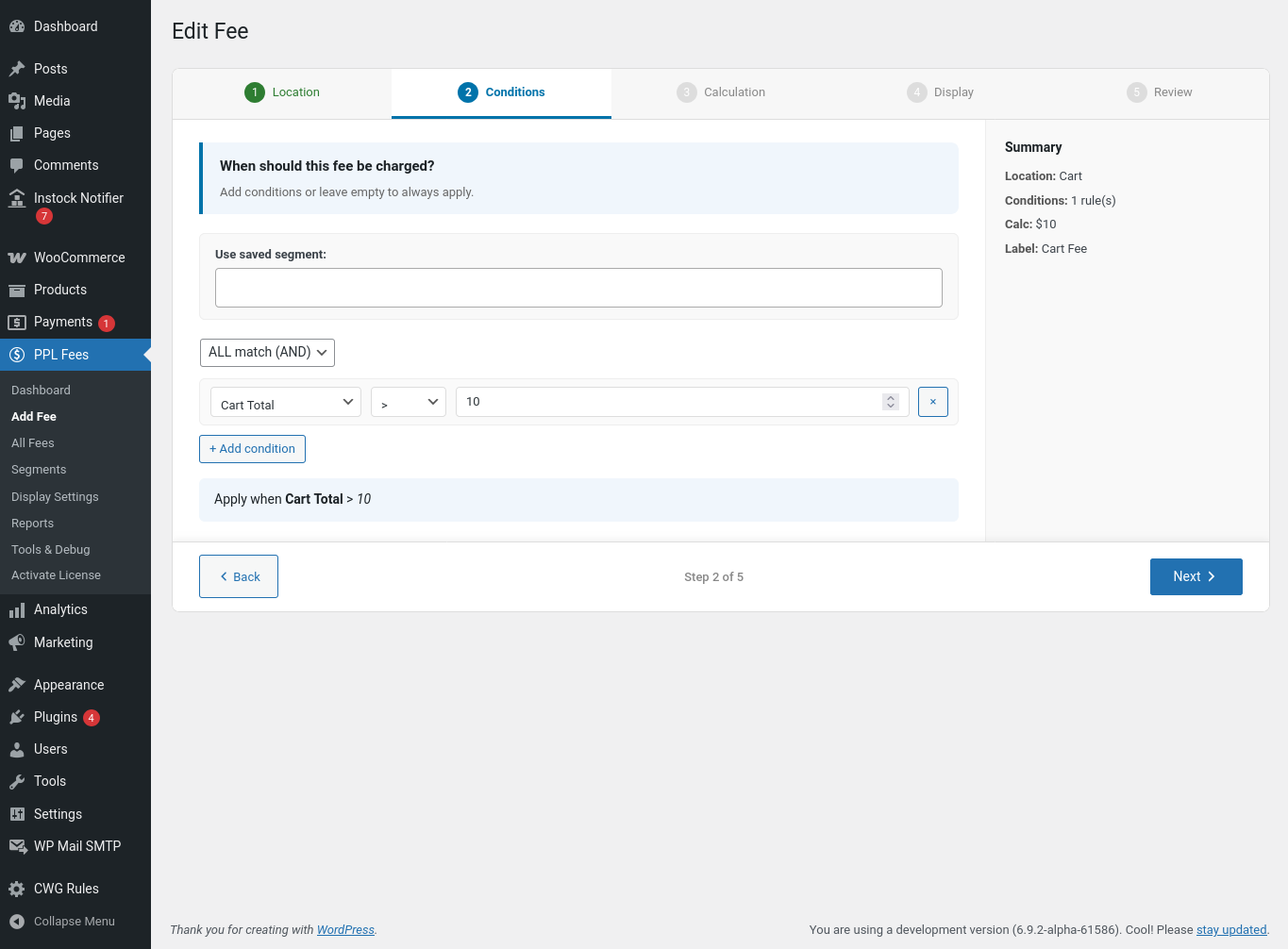The image size is (1288, 949).
Task: Open the ALL match (AND) dropdown
Action: [x=267, y=353]
